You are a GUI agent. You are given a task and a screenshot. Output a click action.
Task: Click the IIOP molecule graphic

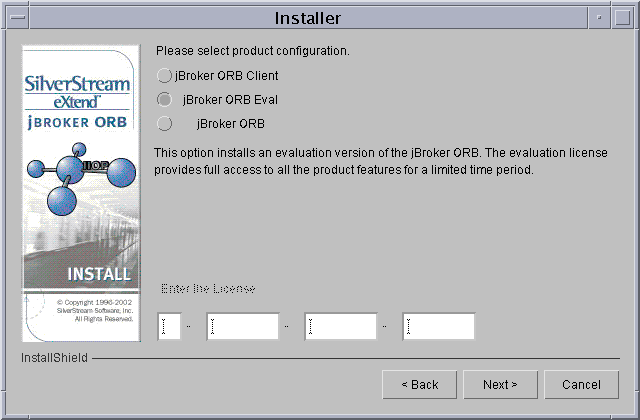coord(81,178)
